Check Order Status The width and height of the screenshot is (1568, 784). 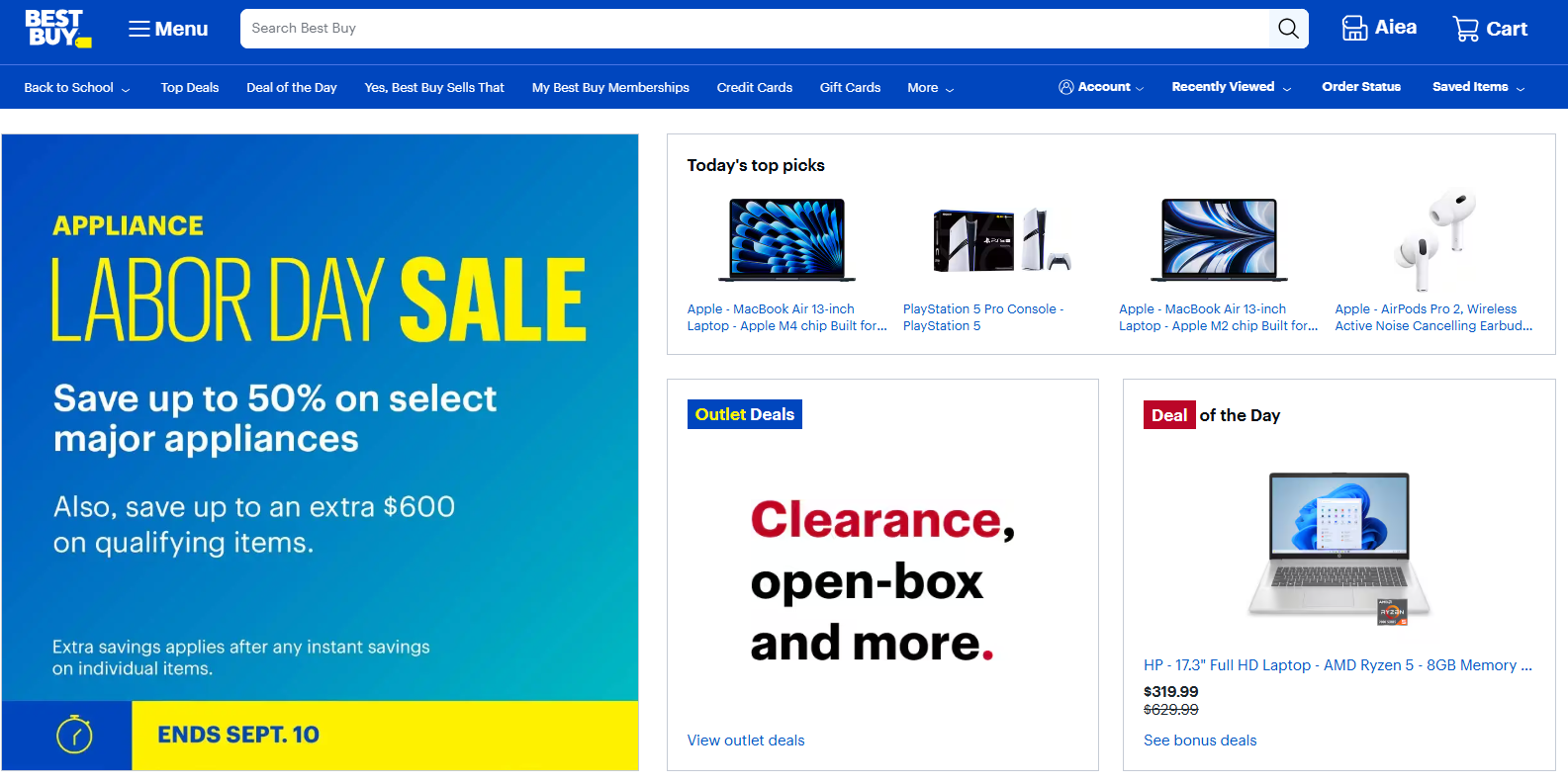[1361, 87]
